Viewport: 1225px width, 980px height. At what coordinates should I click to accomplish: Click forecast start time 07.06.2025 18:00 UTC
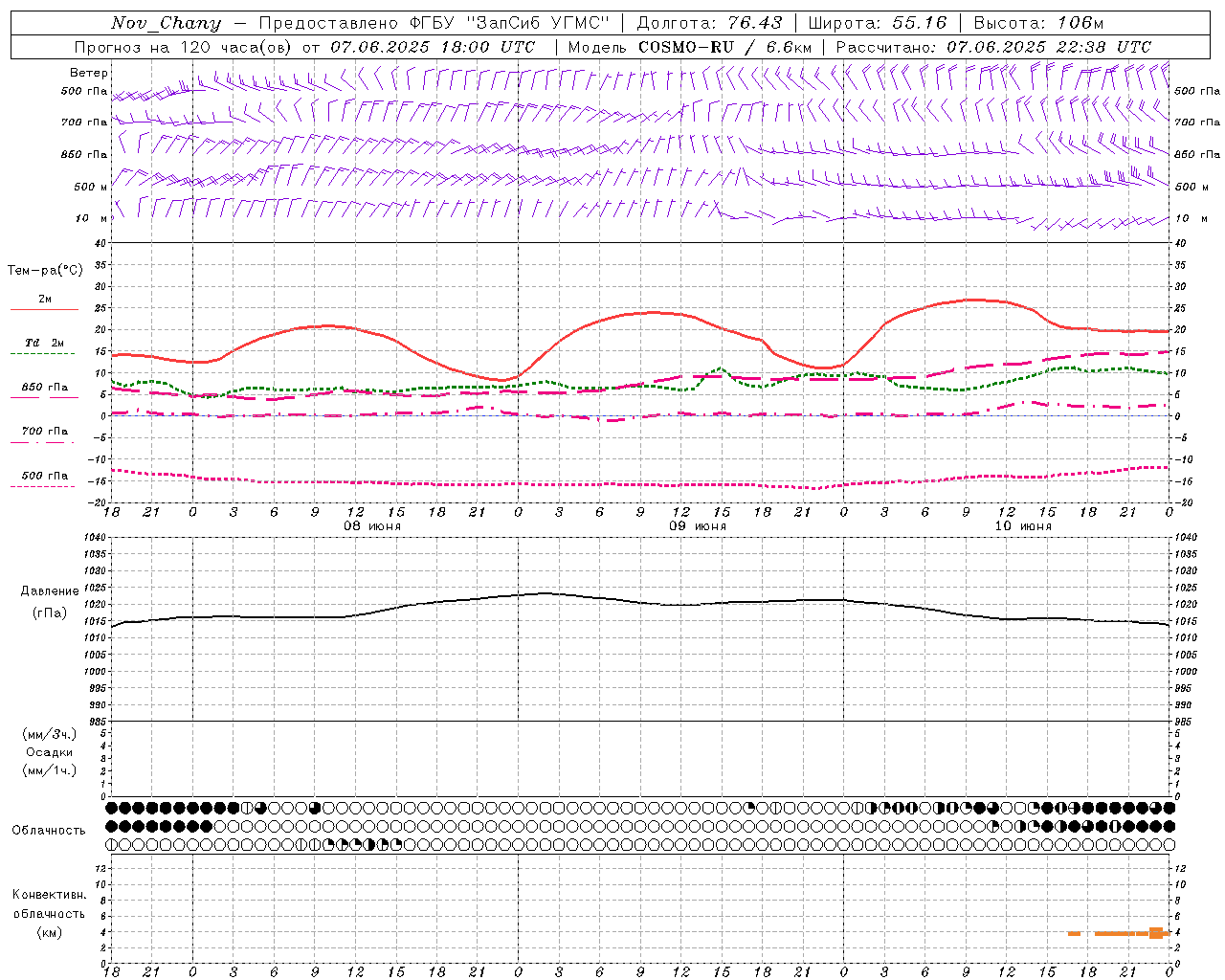(x=433, y=47)
